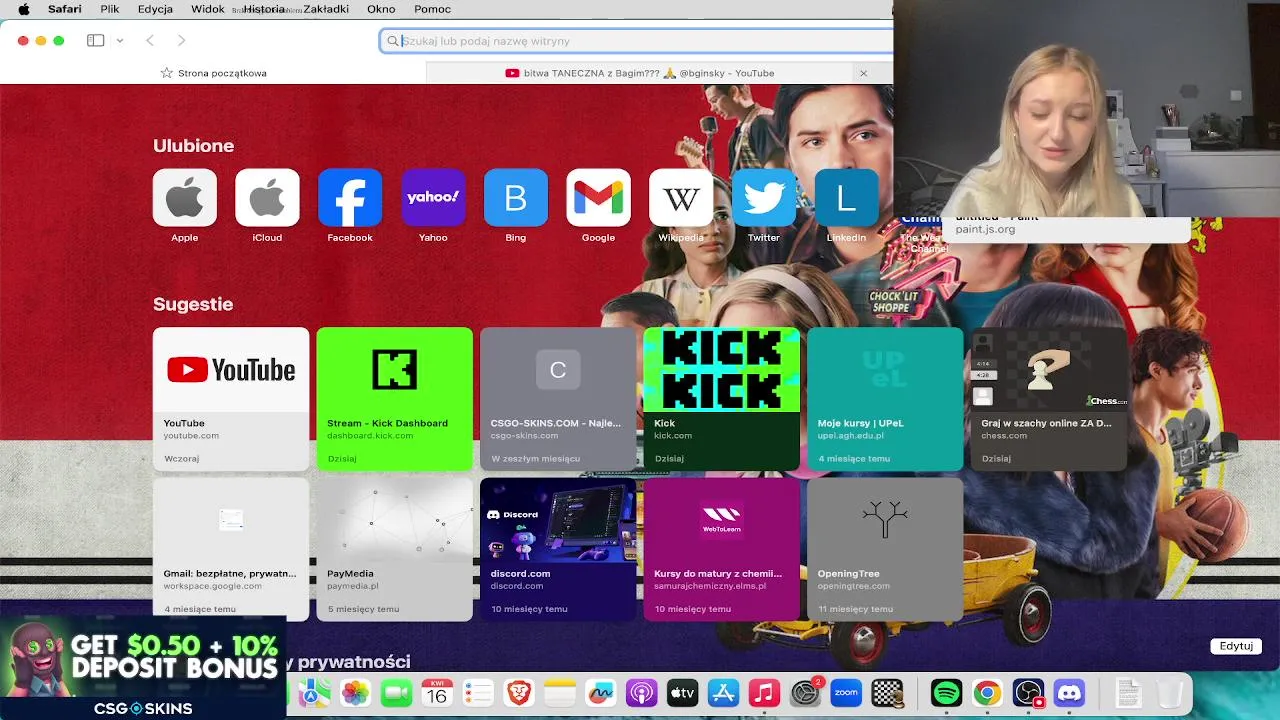The image size is (1280, 720).
Task: Open the OpeningTree suggestion tile
Action: coord(885,549)
